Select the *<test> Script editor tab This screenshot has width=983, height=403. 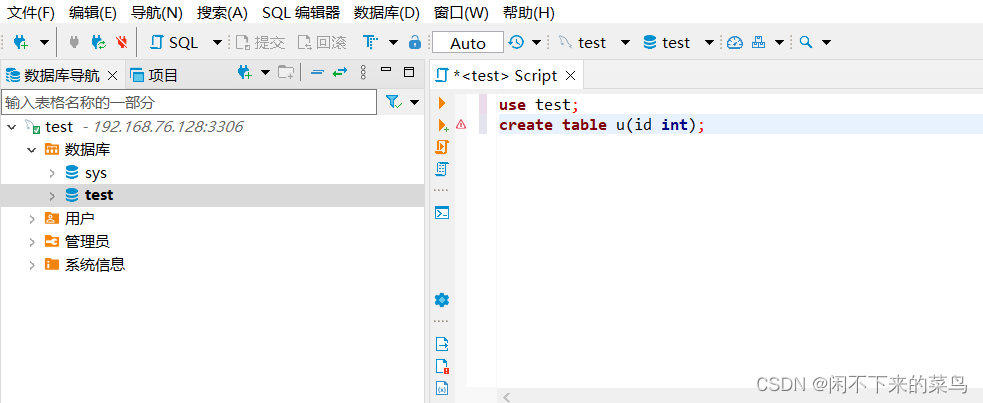pyautogui.click(x=505, y=76)
